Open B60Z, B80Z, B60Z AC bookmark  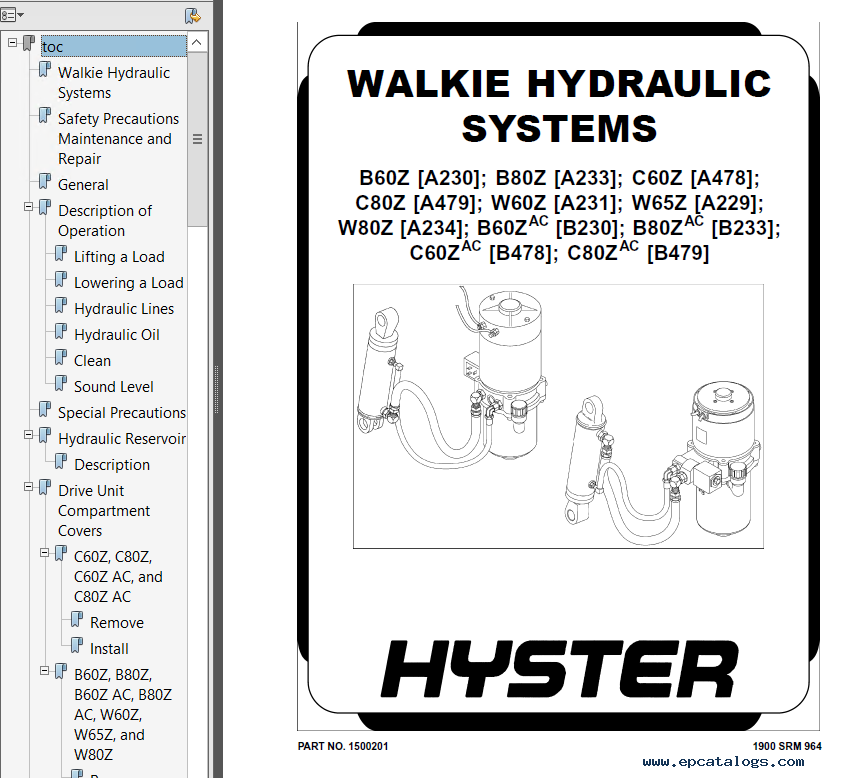[x=123, y=715]
